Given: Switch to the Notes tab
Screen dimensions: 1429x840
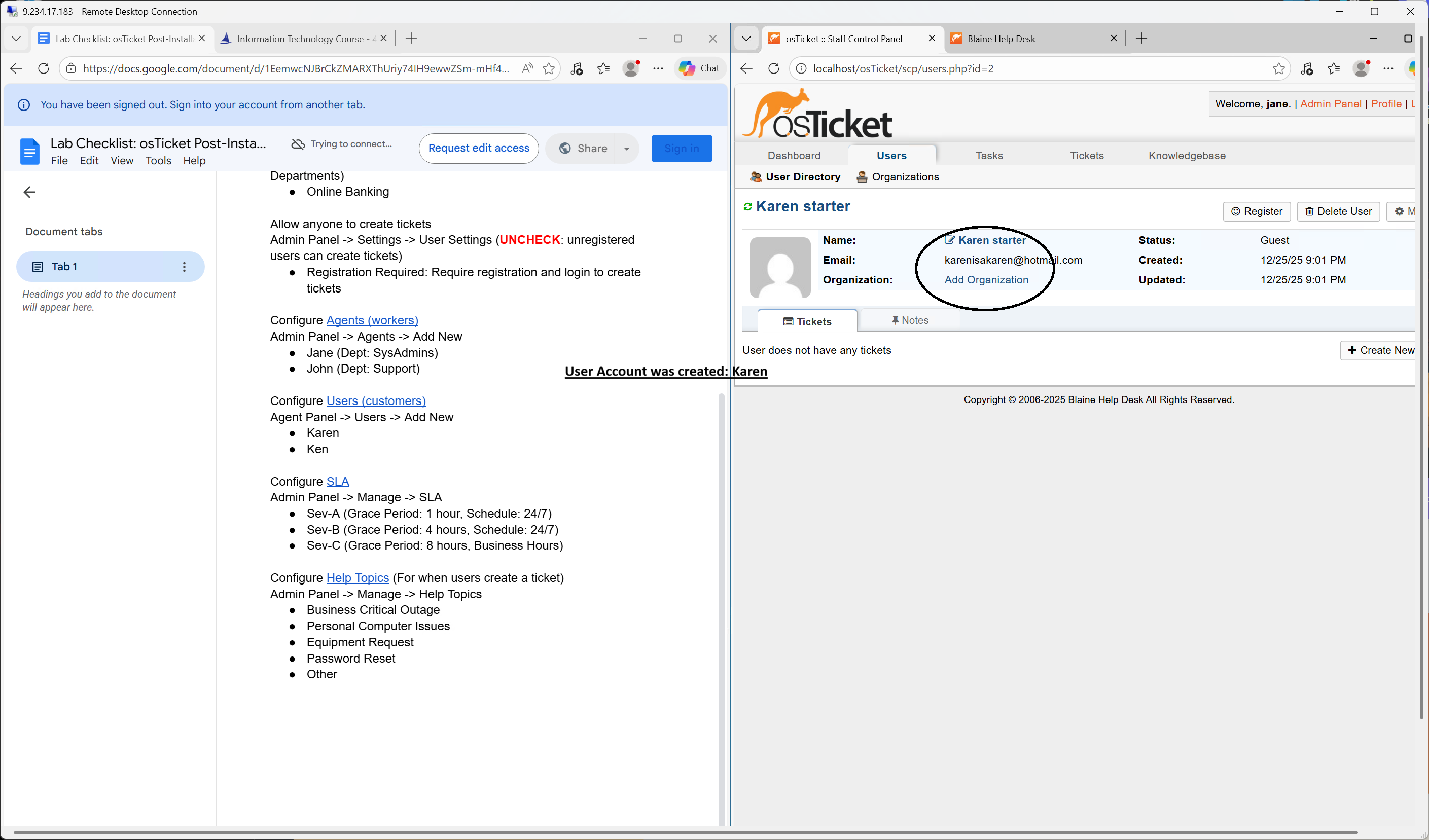Looking at the screenshot, I should (x=910, y=320).
